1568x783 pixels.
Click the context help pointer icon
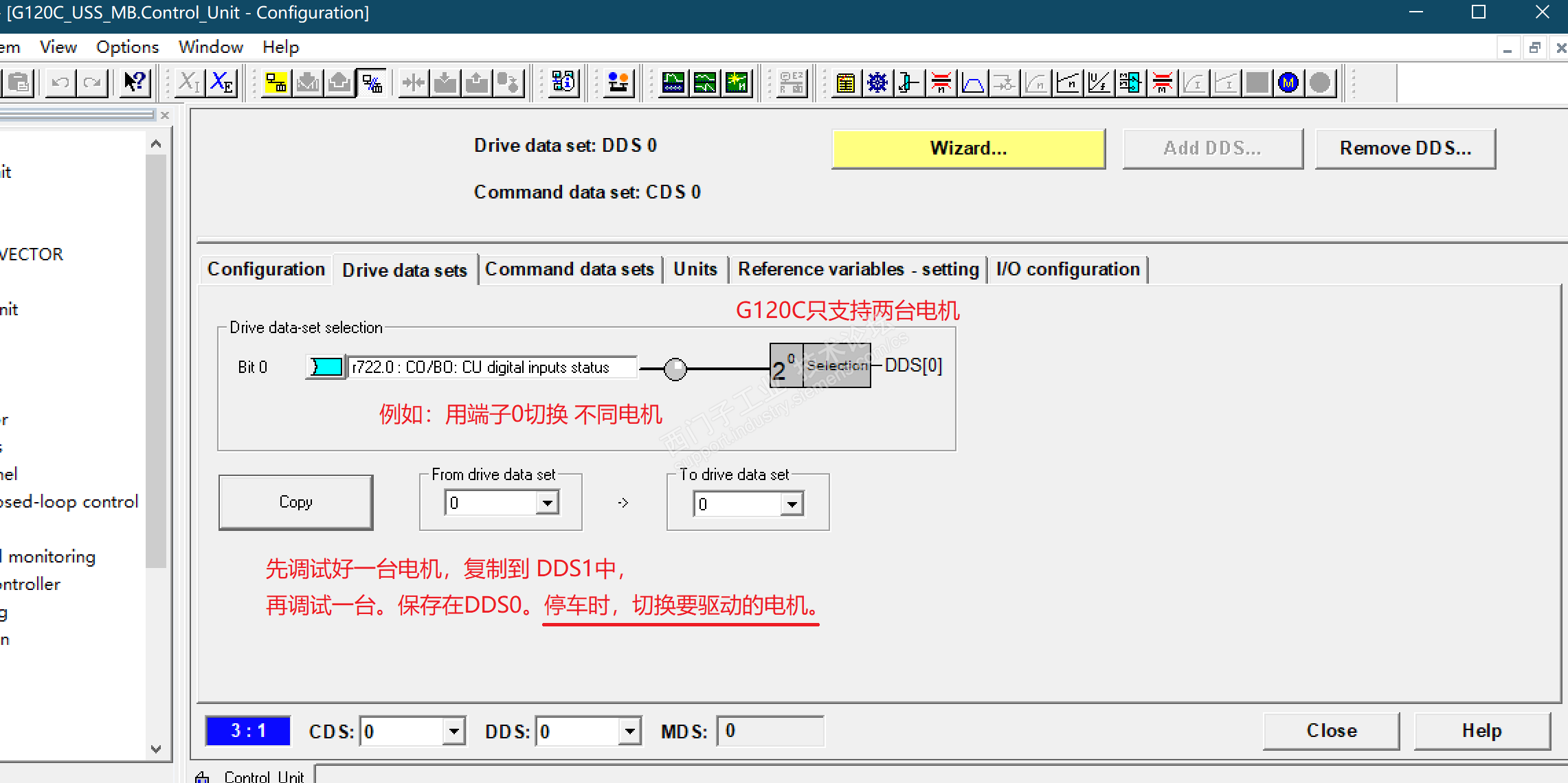pyautogui.click(x=135, y=83)
